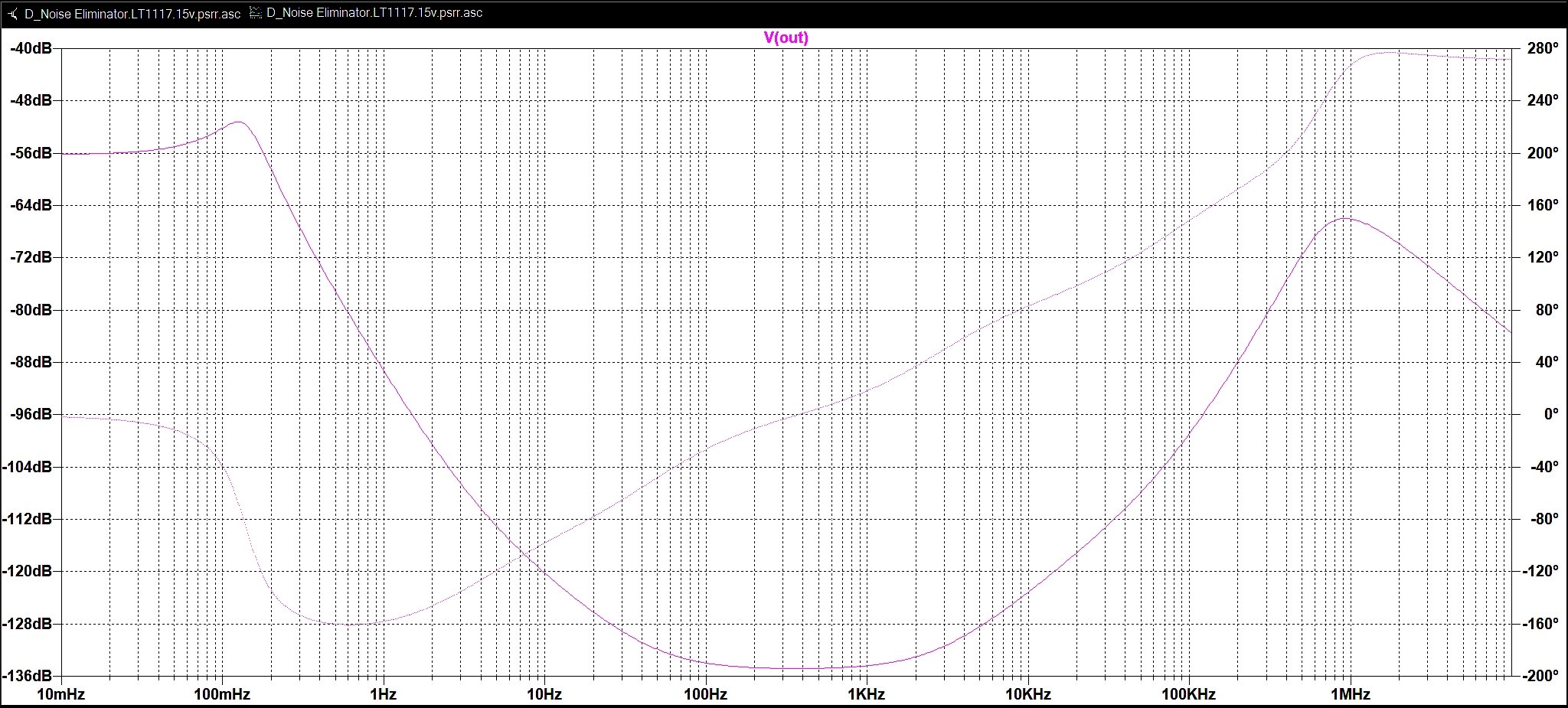Click the 280° phase axis label
Screen dimensions: 1568x708
point(1543,48)
